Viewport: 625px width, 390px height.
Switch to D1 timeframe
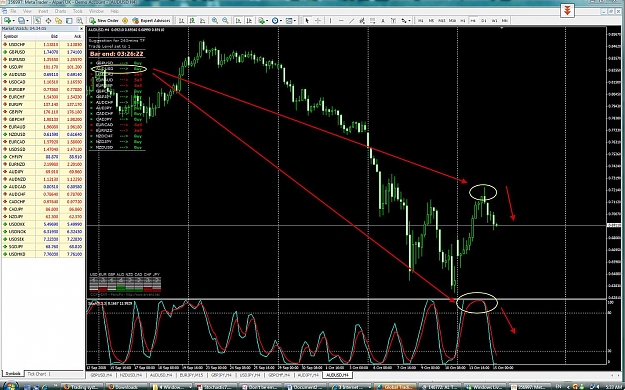point(483,20)
